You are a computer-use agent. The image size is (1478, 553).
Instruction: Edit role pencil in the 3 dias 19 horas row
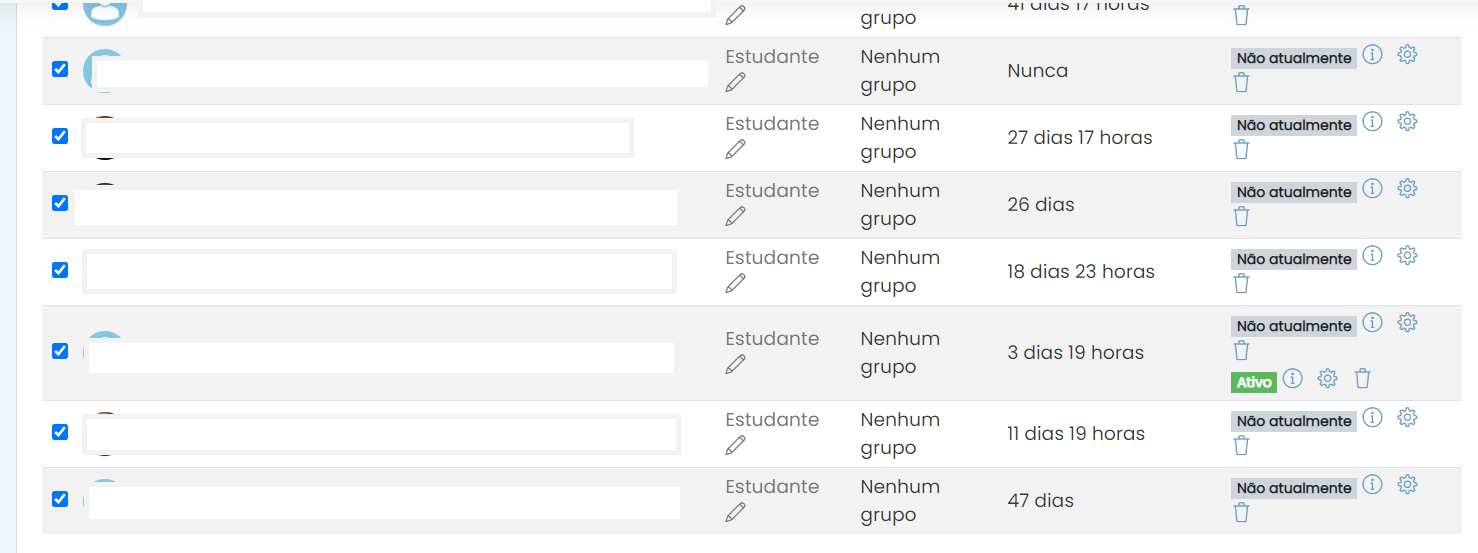[736, 364]
